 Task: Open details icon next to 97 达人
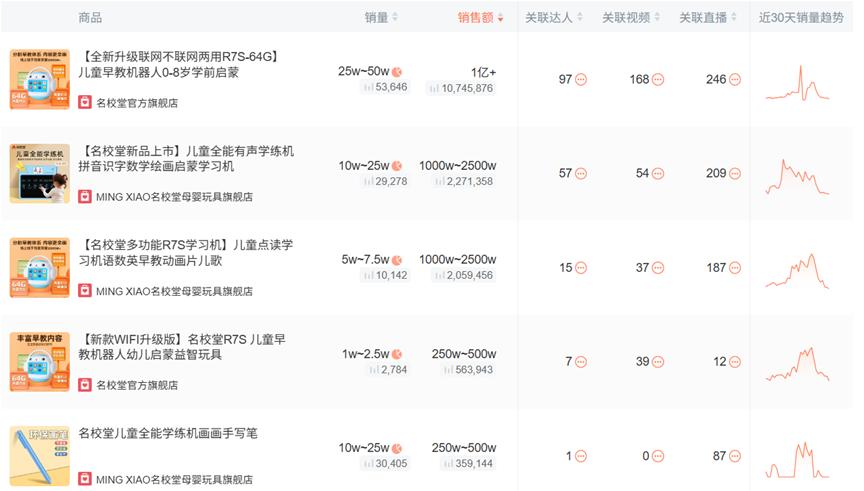click(x=581, y=80)
